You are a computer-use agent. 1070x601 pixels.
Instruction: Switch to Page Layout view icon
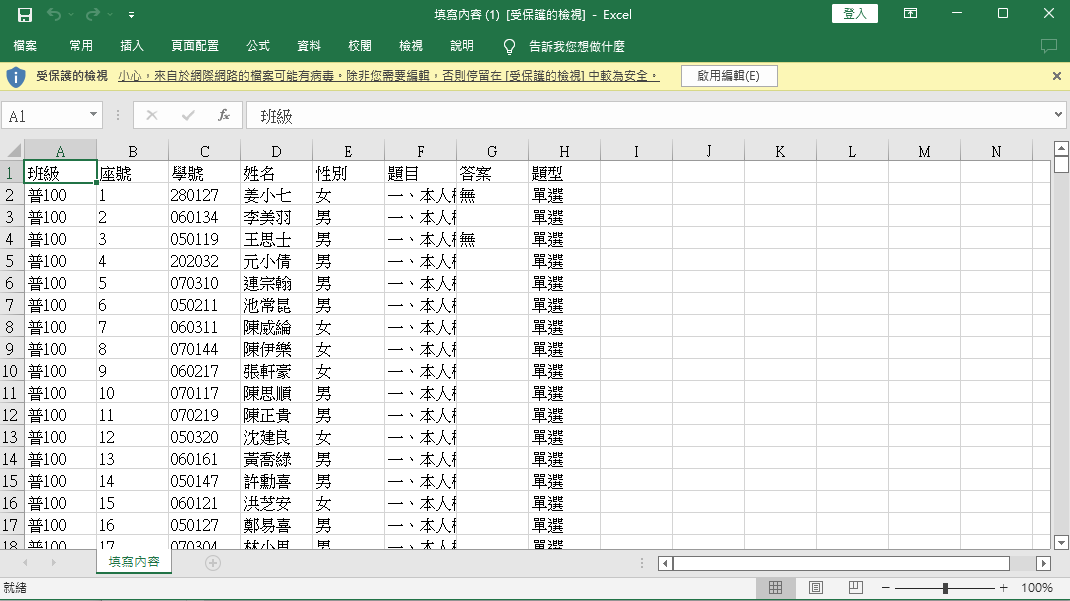[815, 587]
